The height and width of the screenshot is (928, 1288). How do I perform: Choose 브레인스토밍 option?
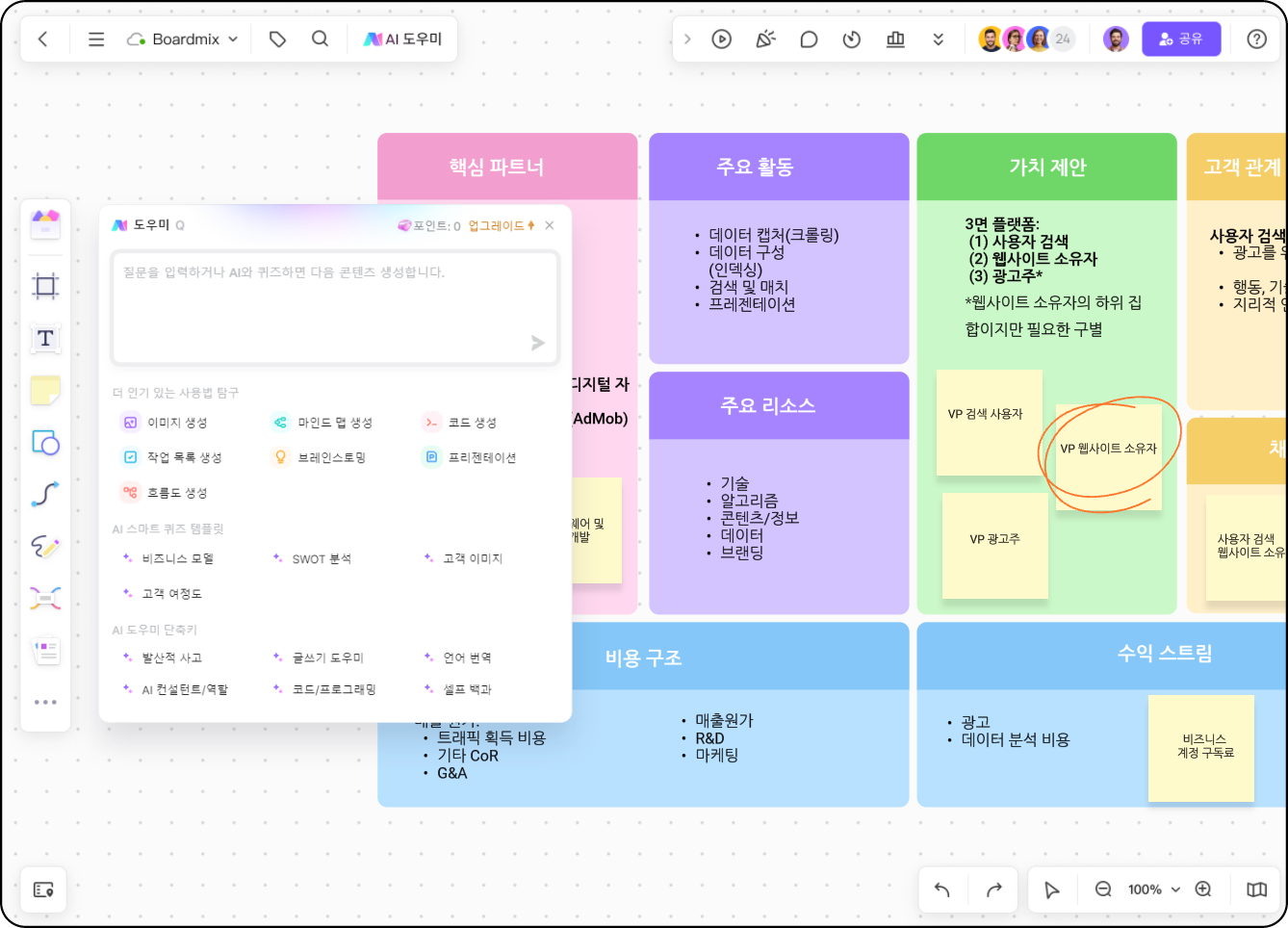pos(319,457)
